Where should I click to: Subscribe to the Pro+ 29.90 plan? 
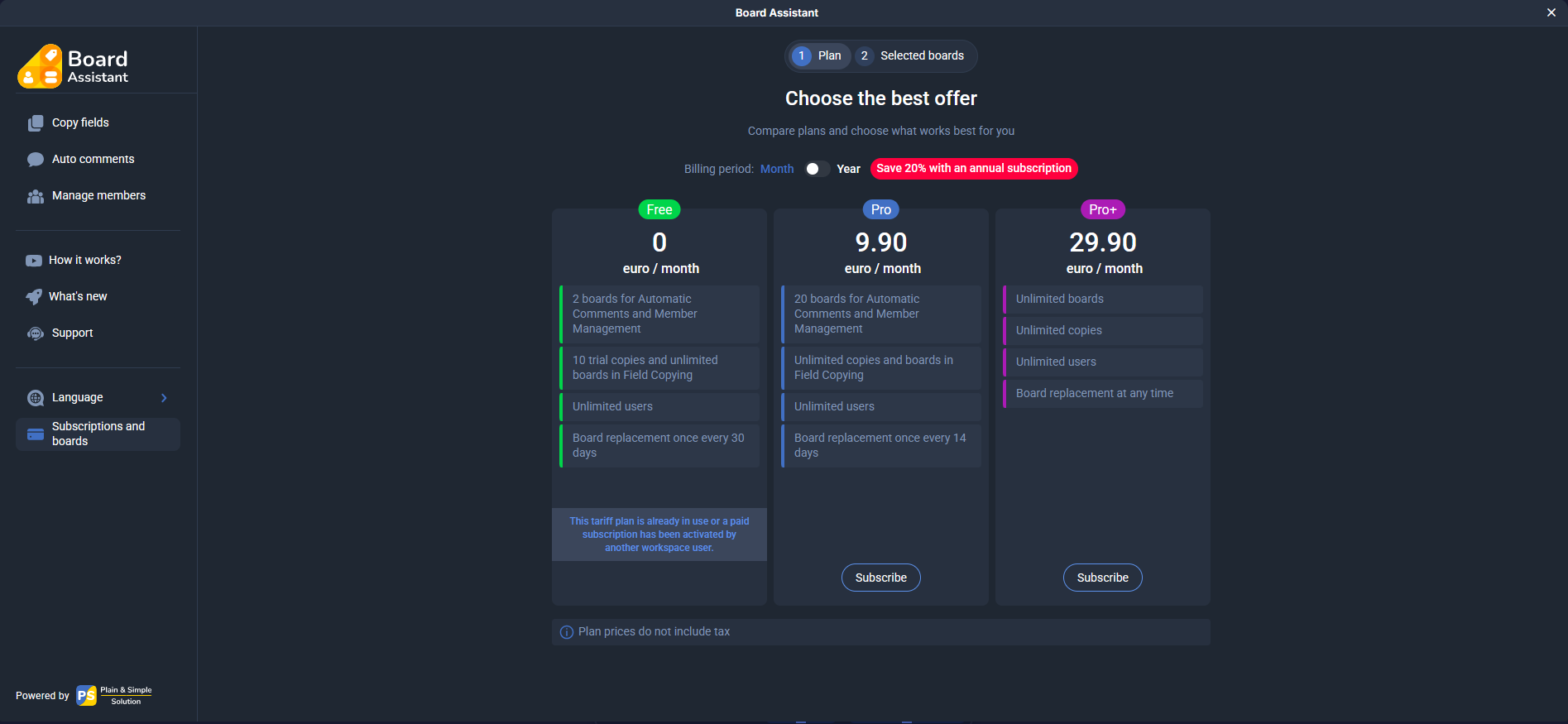click(x=1102, y=578)
